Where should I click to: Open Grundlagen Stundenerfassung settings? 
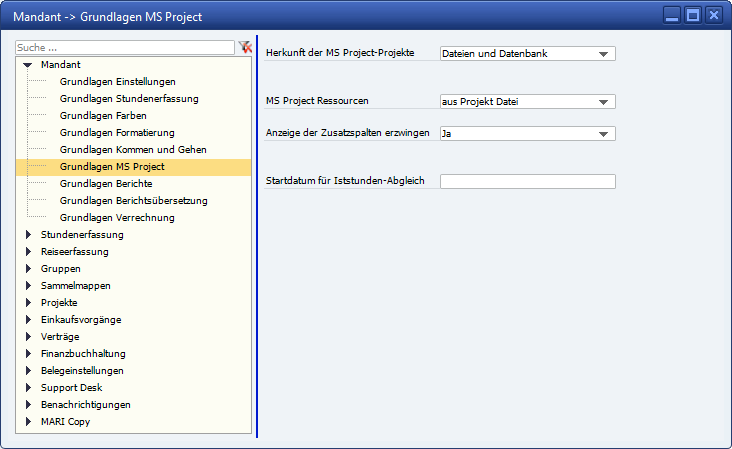[x=128, y=98]
